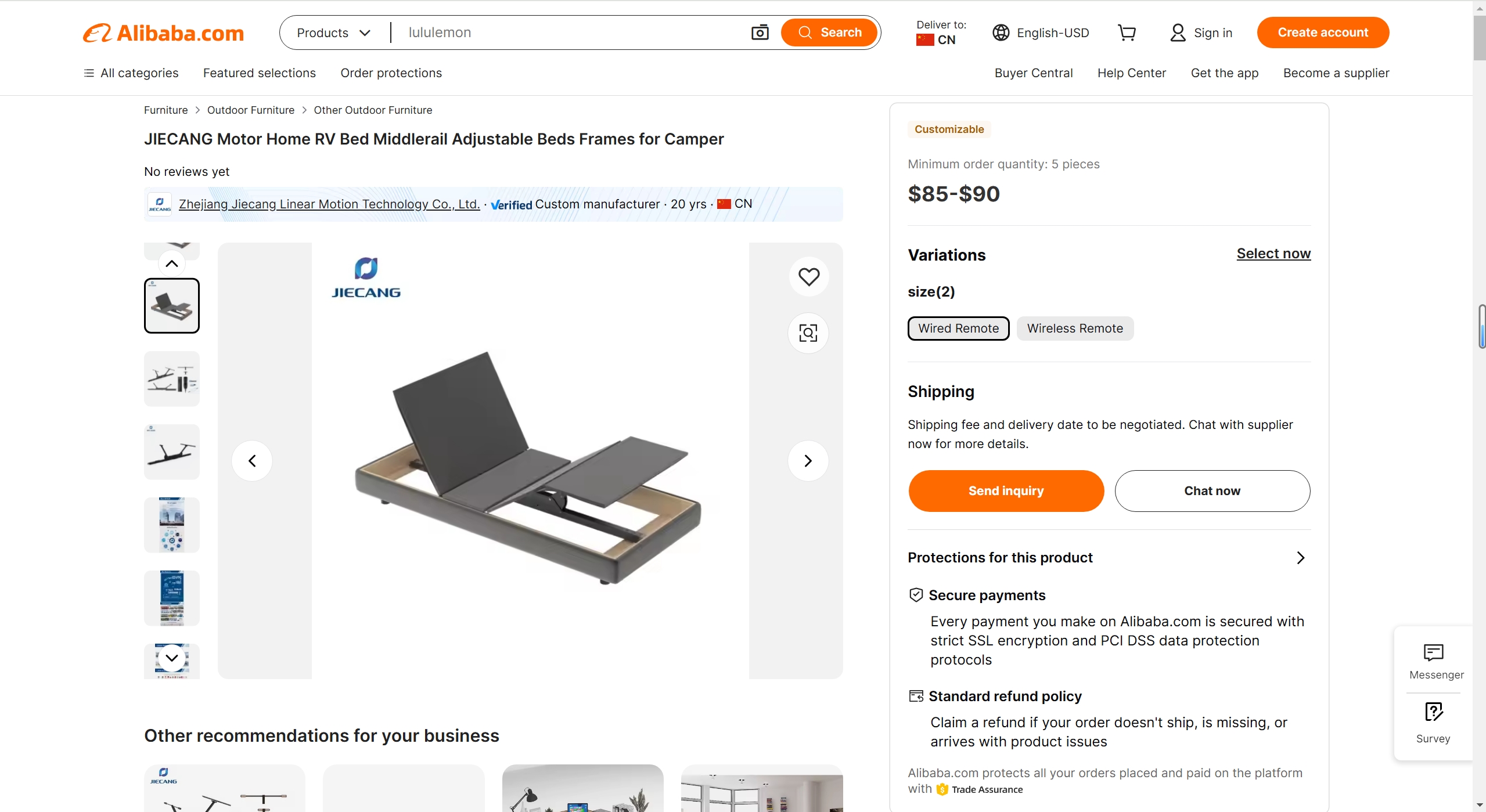This screenshot has height=812, width=1486.
Task: Open the shopping cart icon
Action: [1127, 33]
